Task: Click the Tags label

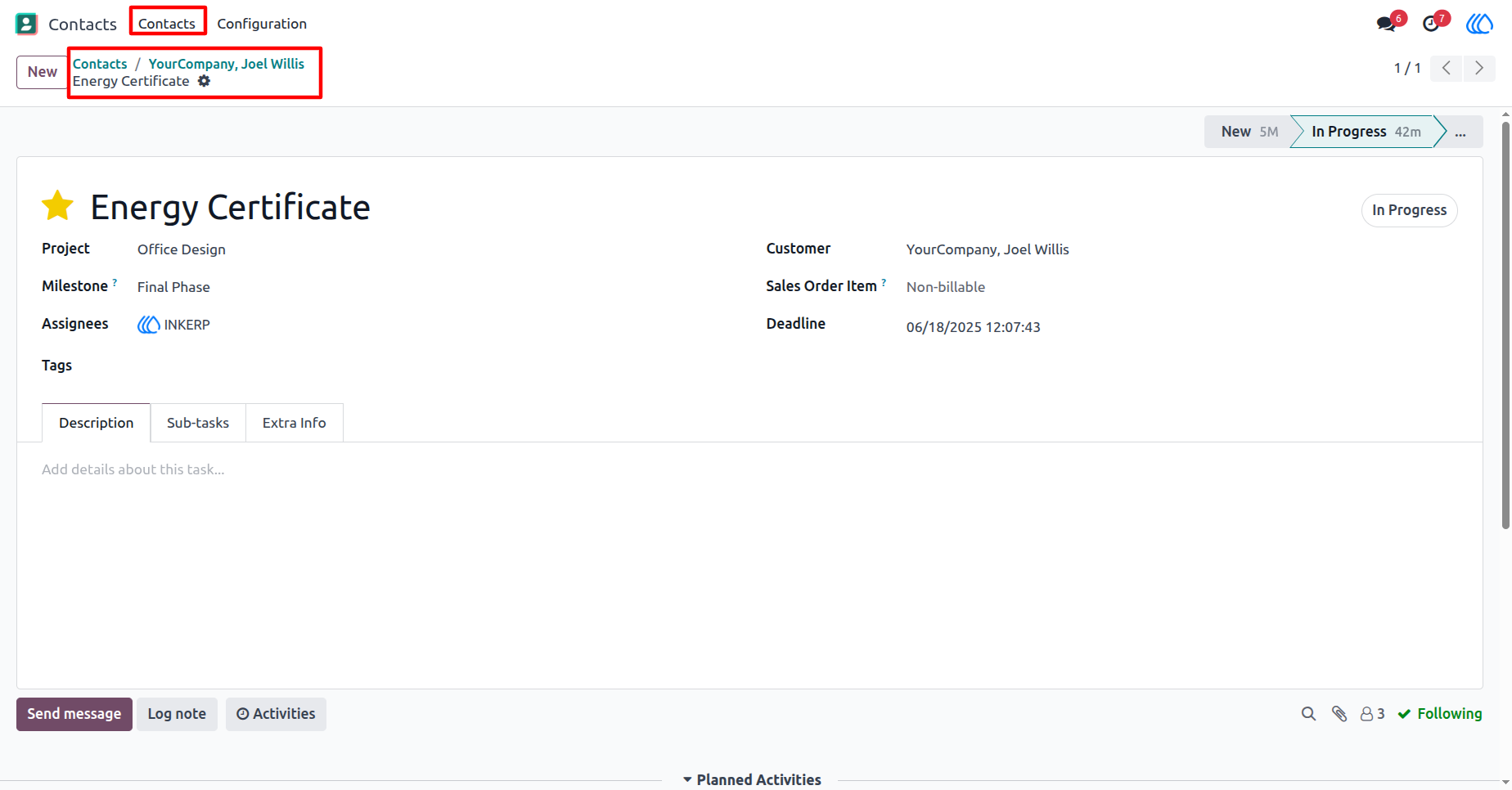Action: (x=56, y=366)
